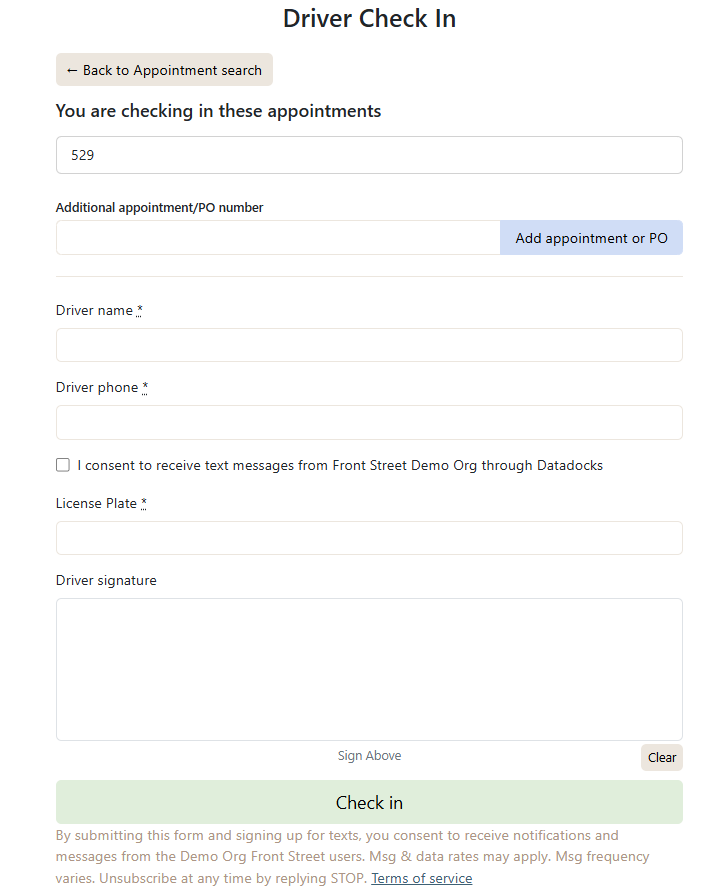
Task: Click the required asterisk beside License Plate
Action: 144,503
